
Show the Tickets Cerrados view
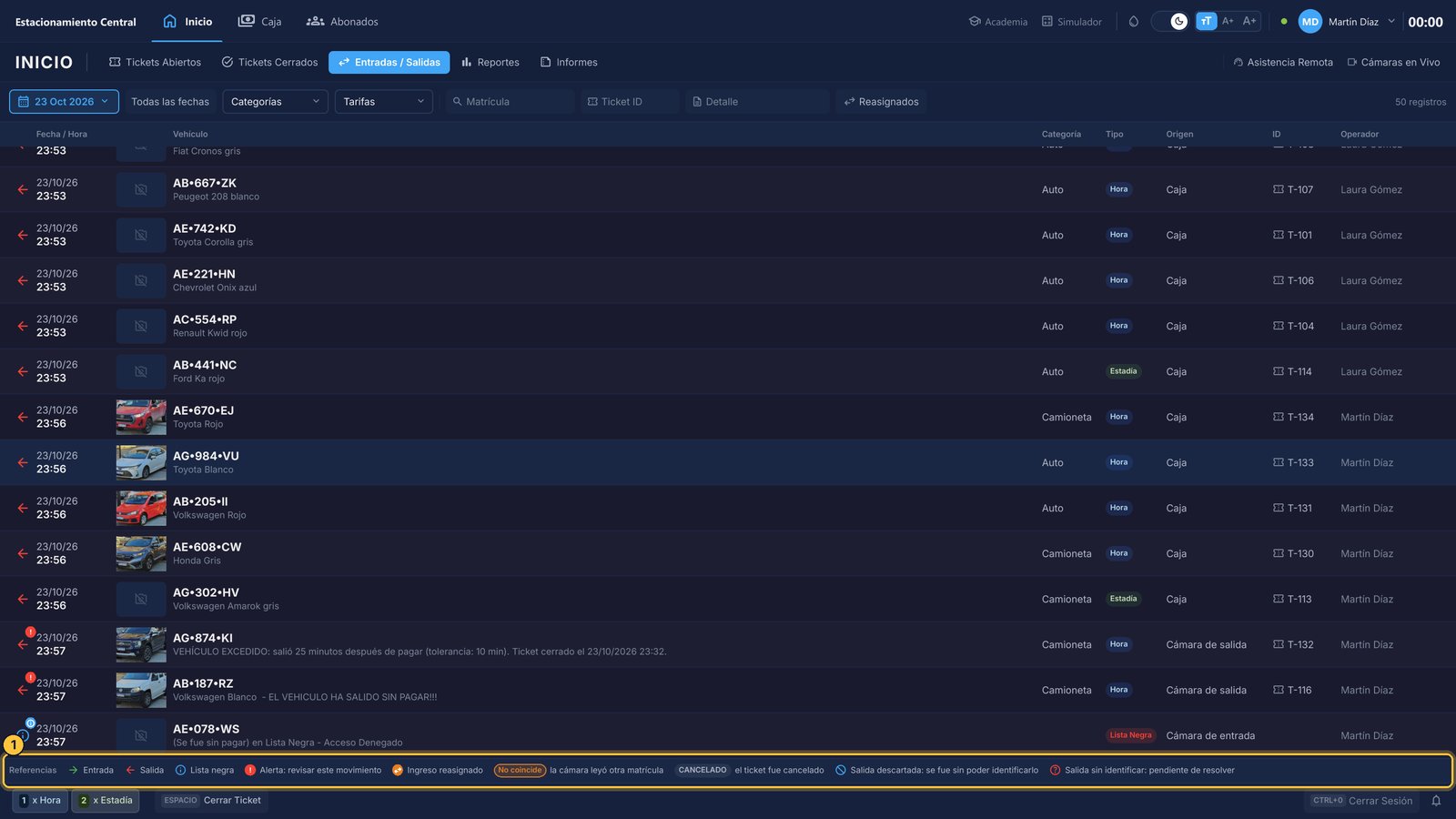269,62
